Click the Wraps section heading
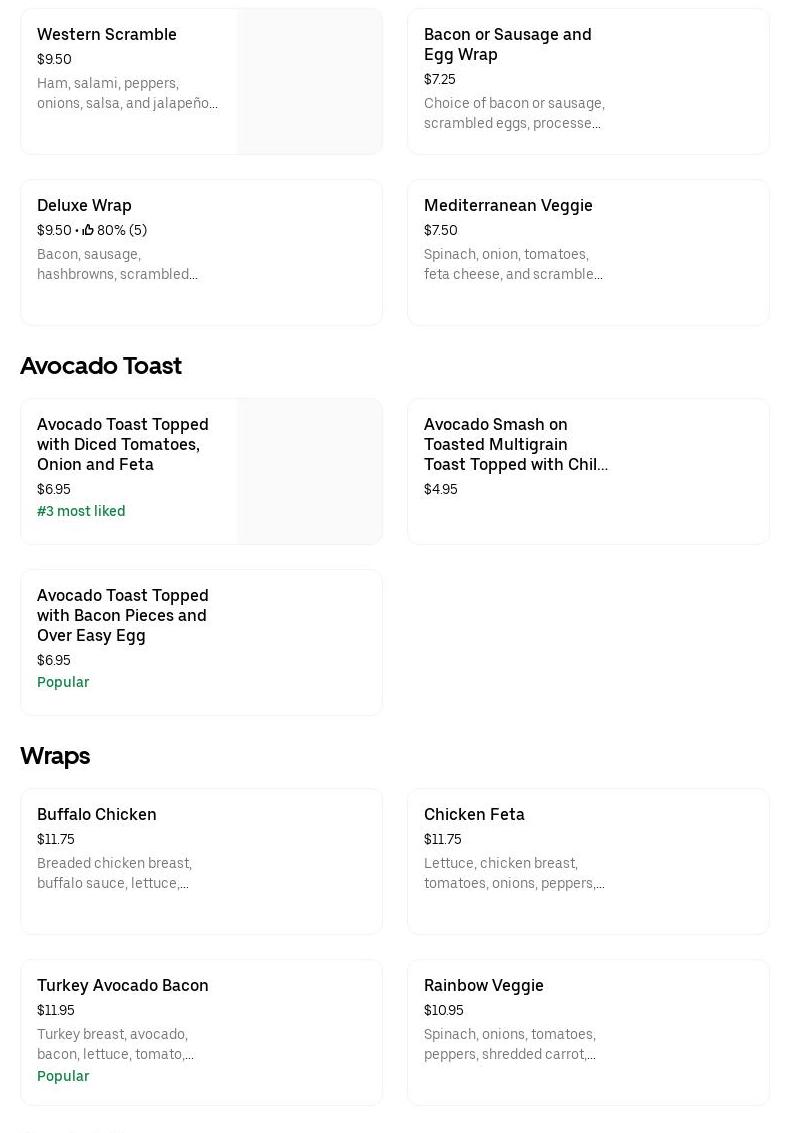Image resolution: width=804 pixels, height=1133 pixels. (55, 756)
